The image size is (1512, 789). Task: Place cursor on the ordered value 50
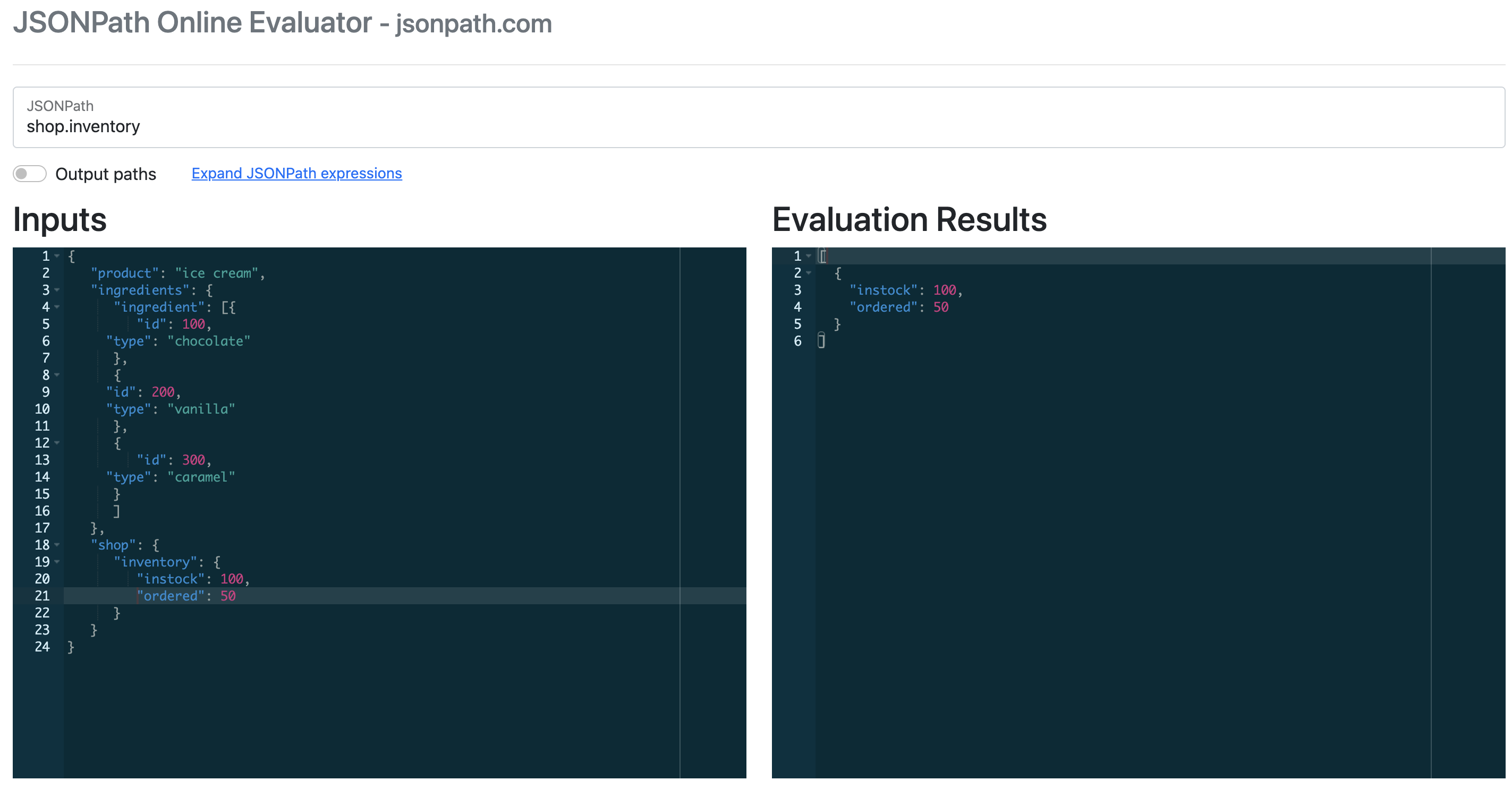pos(229,595)
